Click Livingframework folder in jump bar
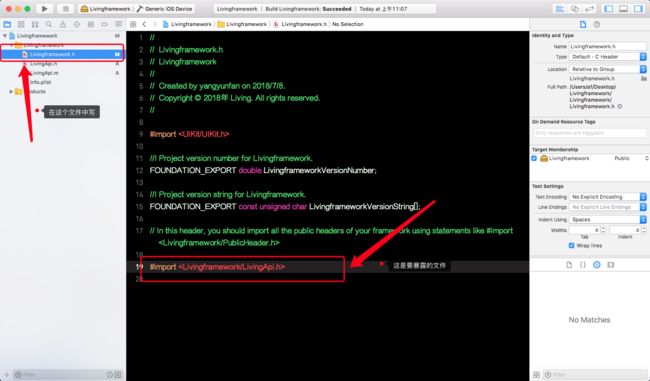The width and height of the screenshot is (650, 381). coord(243,24)
